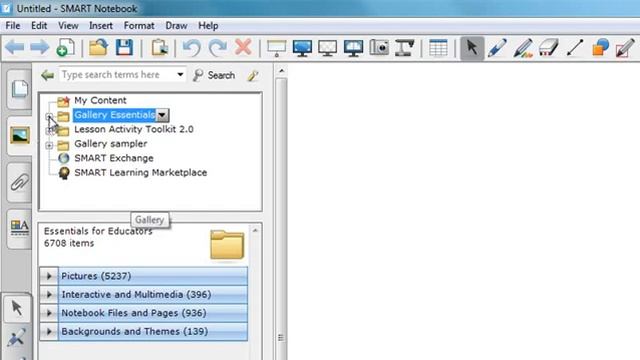Select the Shapes tool
The image size is (640, 360).
(600, 47)
